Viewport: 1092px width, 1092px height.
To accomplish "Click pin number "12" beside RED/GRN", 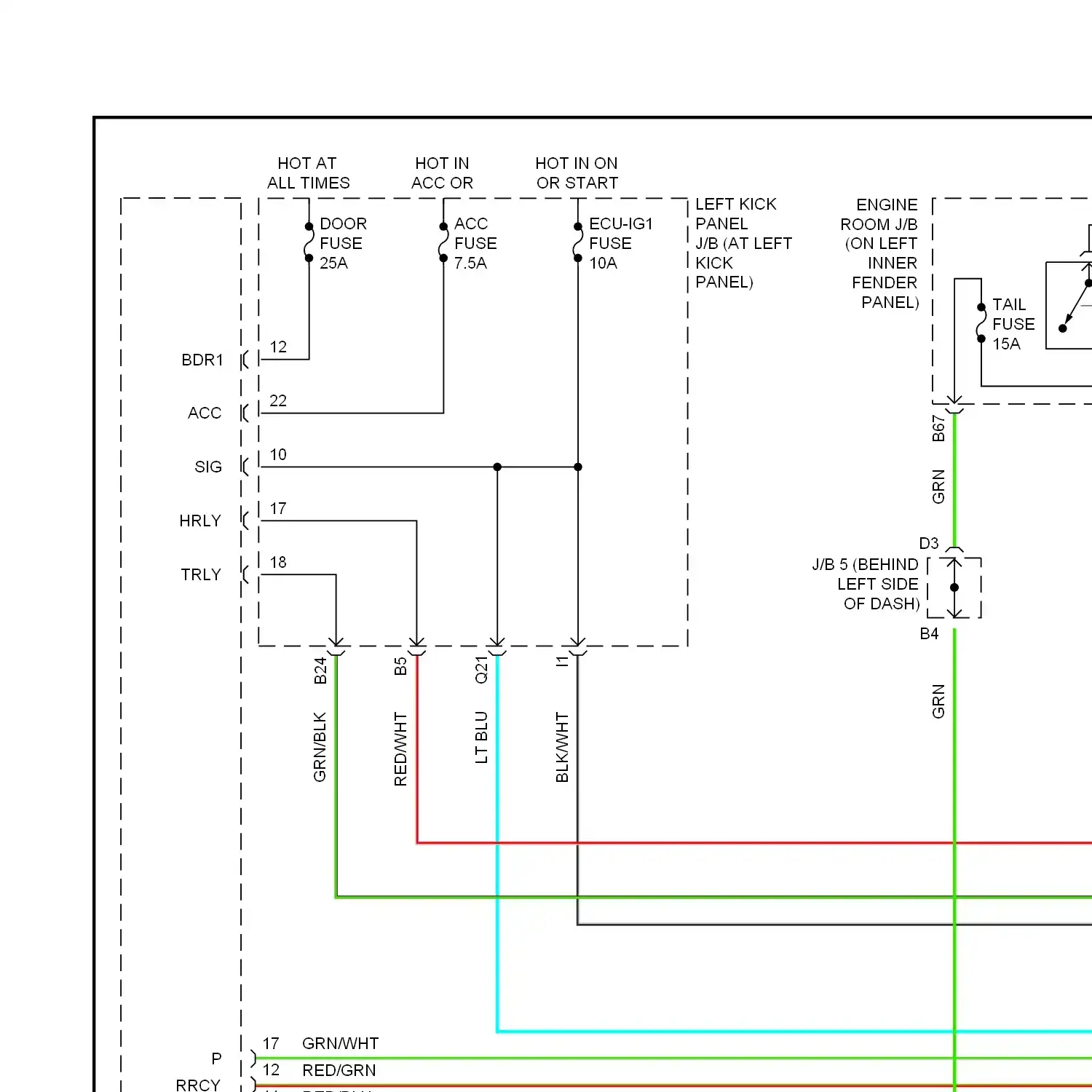I will [271, 1070].
